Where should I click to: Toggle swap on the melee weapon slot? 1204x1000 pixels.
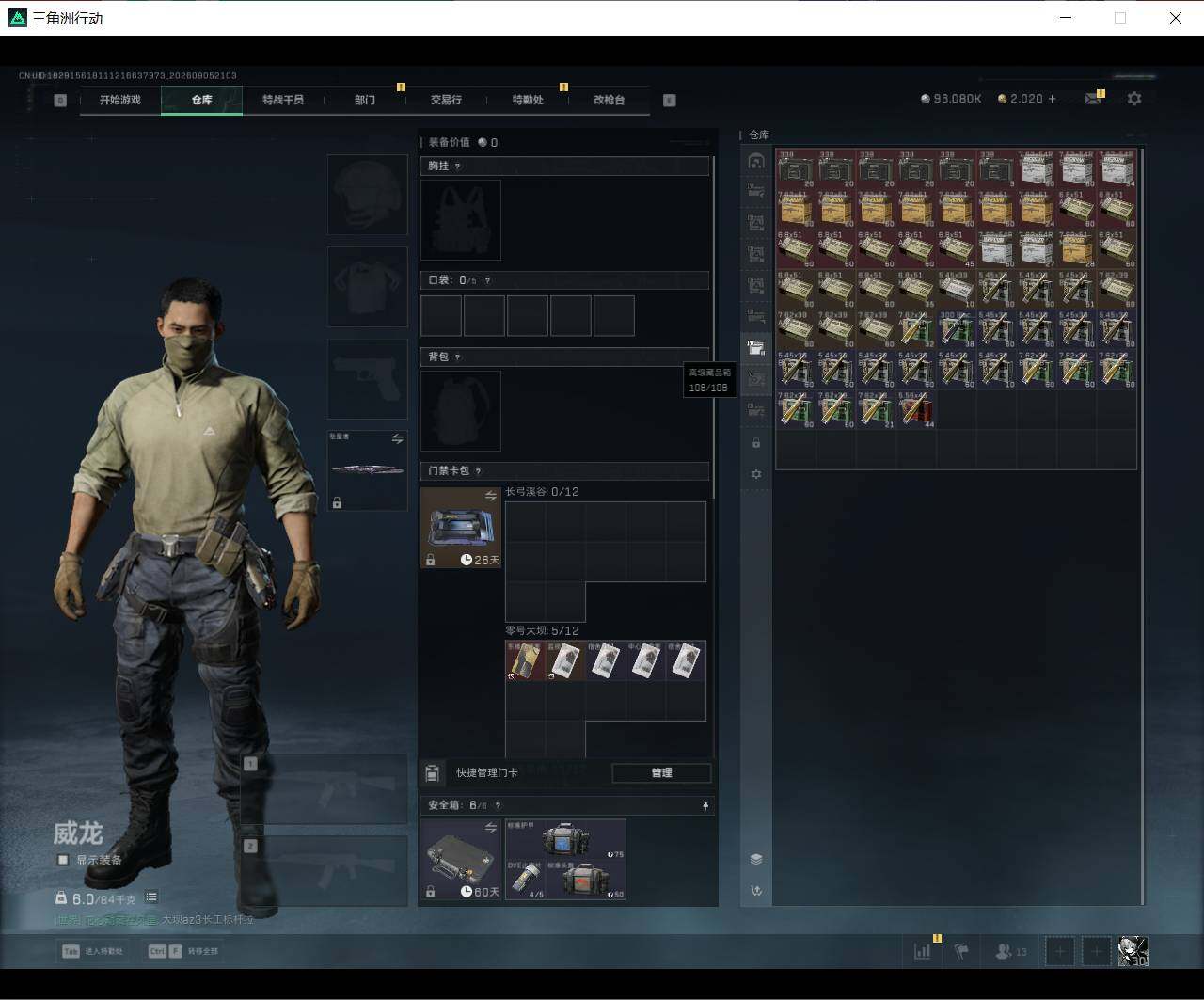(x=397, y=439)
